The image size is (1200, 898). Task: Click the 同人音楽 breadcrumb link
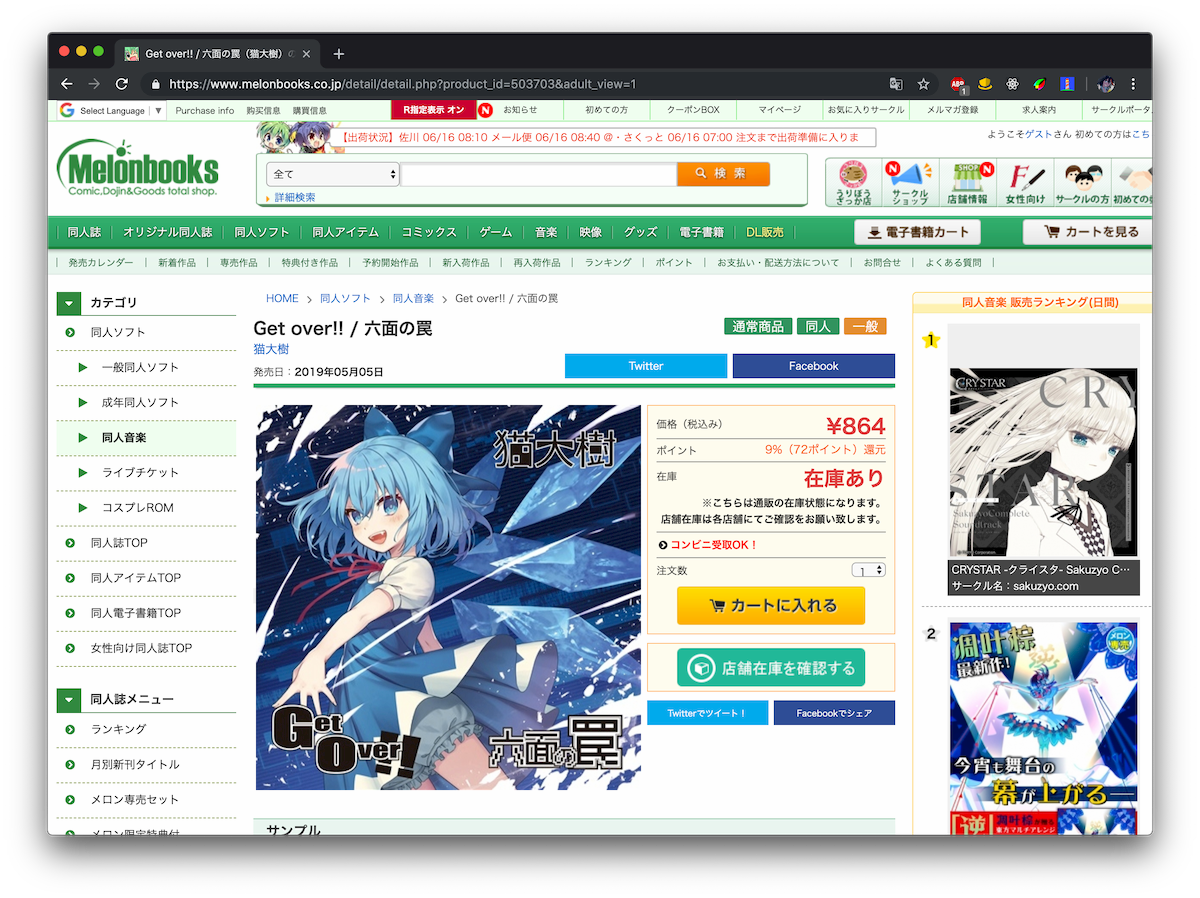click(413, 299)
